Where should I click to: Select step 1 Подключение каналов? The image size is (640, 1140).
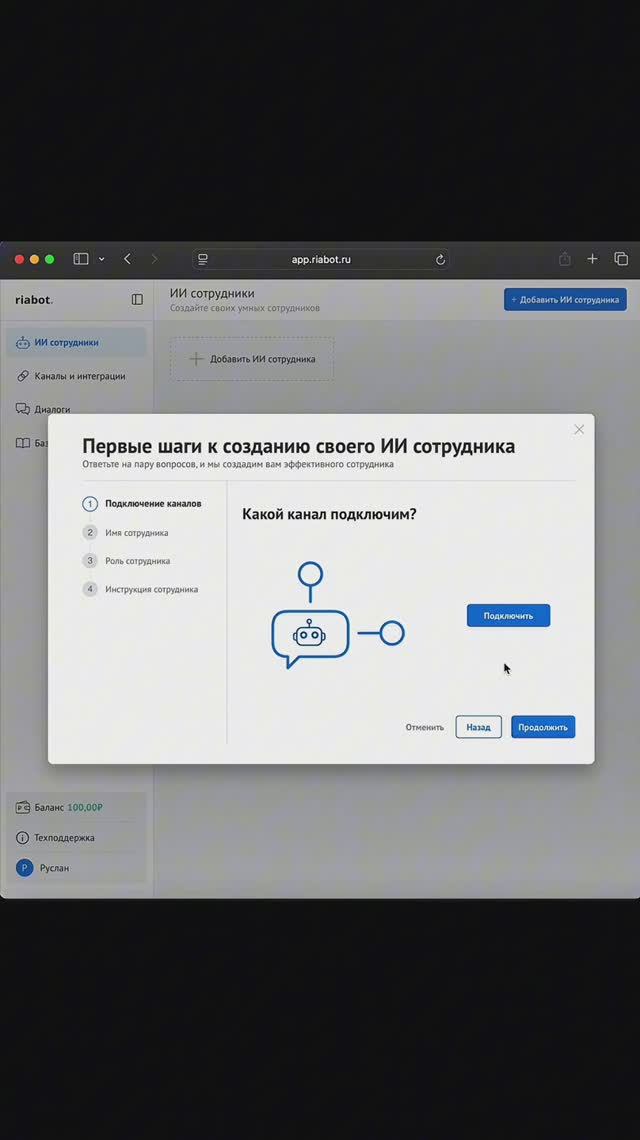pos(142,504)
